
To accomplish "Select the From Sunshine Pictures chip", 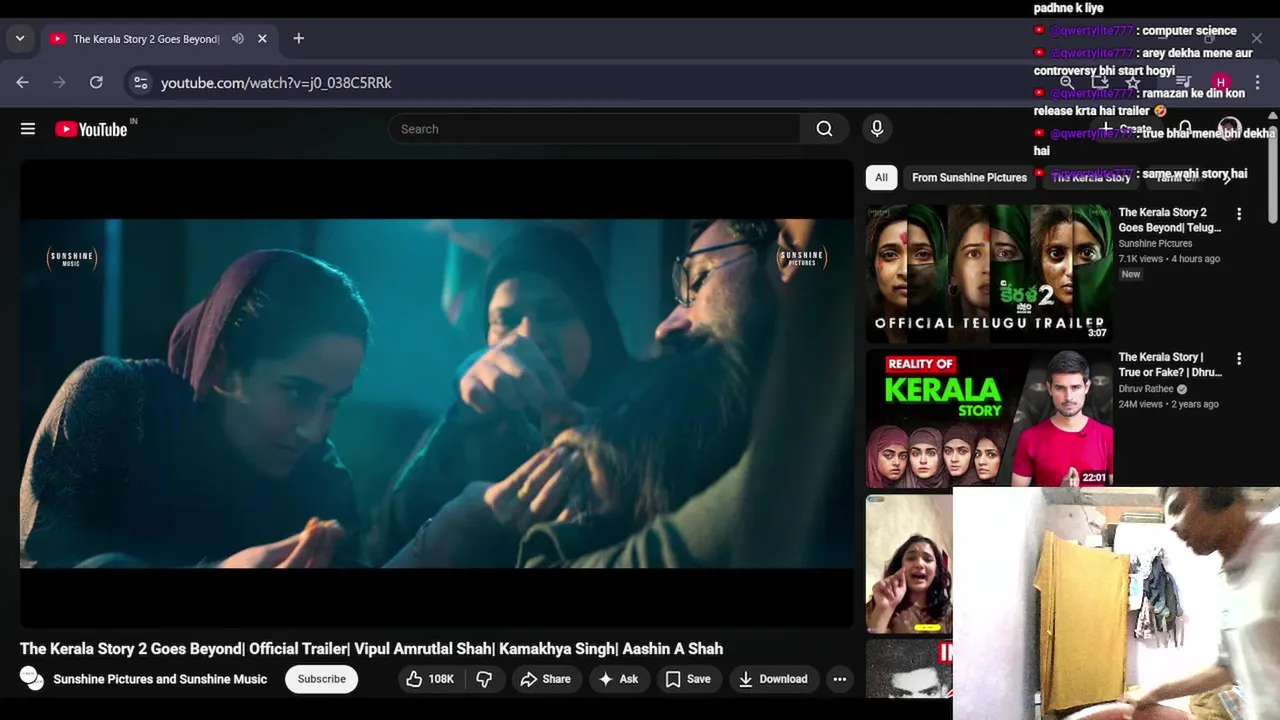I will tap(969, 177).
